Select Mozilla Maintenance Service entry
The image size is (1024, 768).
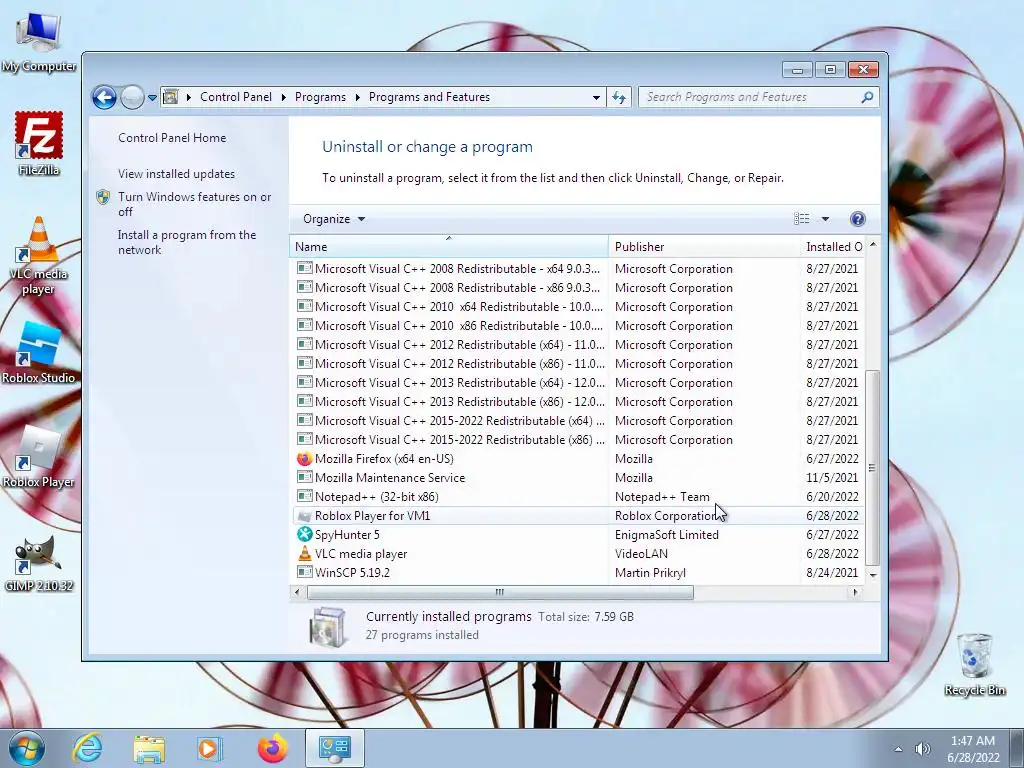tap(578, 477)
